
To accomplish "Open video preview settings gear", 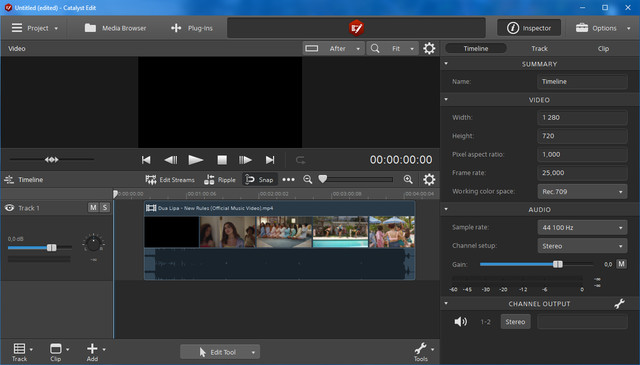I will click(x=429, y=49).
